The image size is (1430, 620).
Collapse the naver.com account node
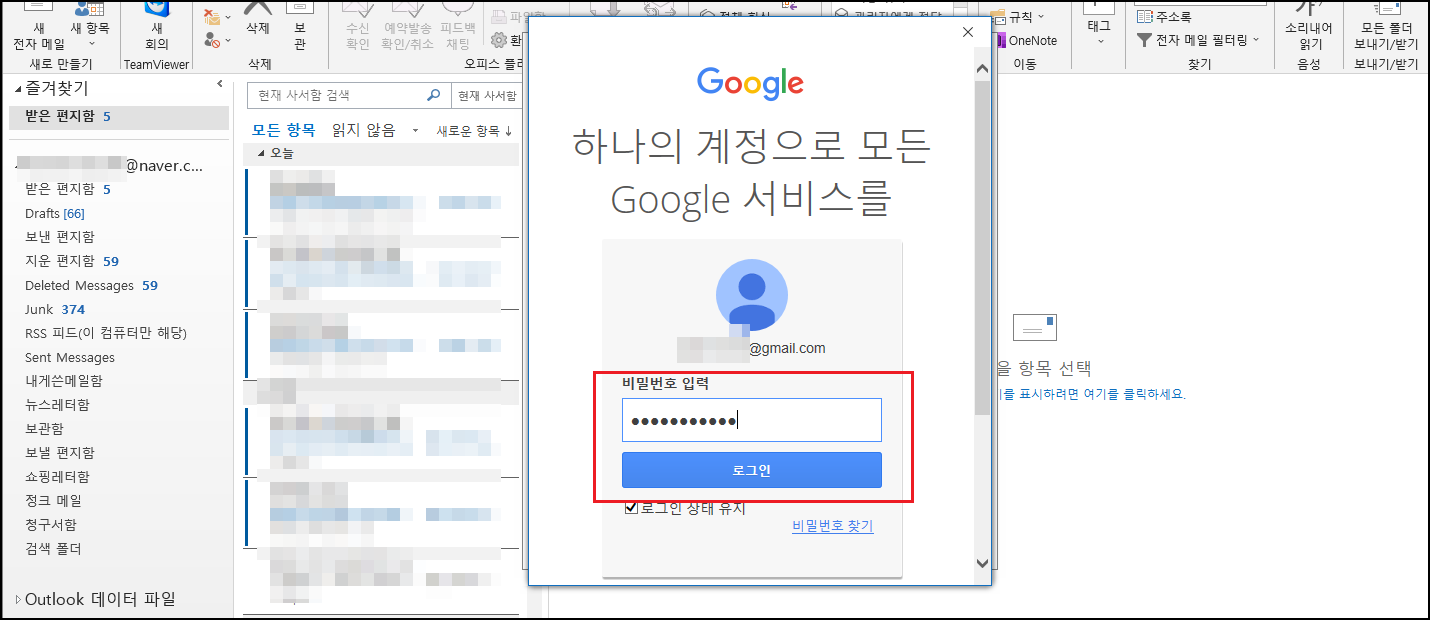coord(17,165)
